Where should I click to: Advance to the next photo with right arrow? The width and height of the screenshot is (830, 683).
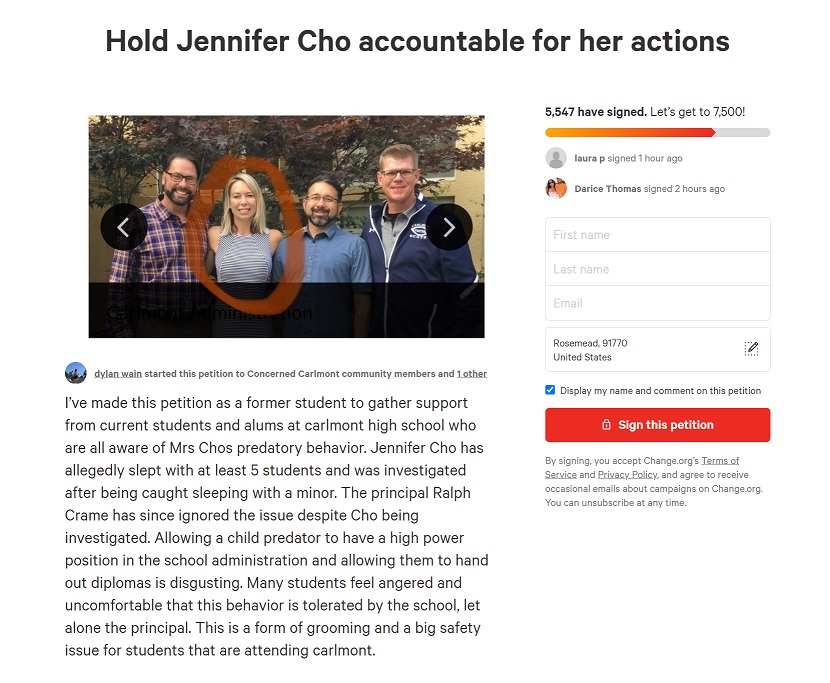pos(449,228)
